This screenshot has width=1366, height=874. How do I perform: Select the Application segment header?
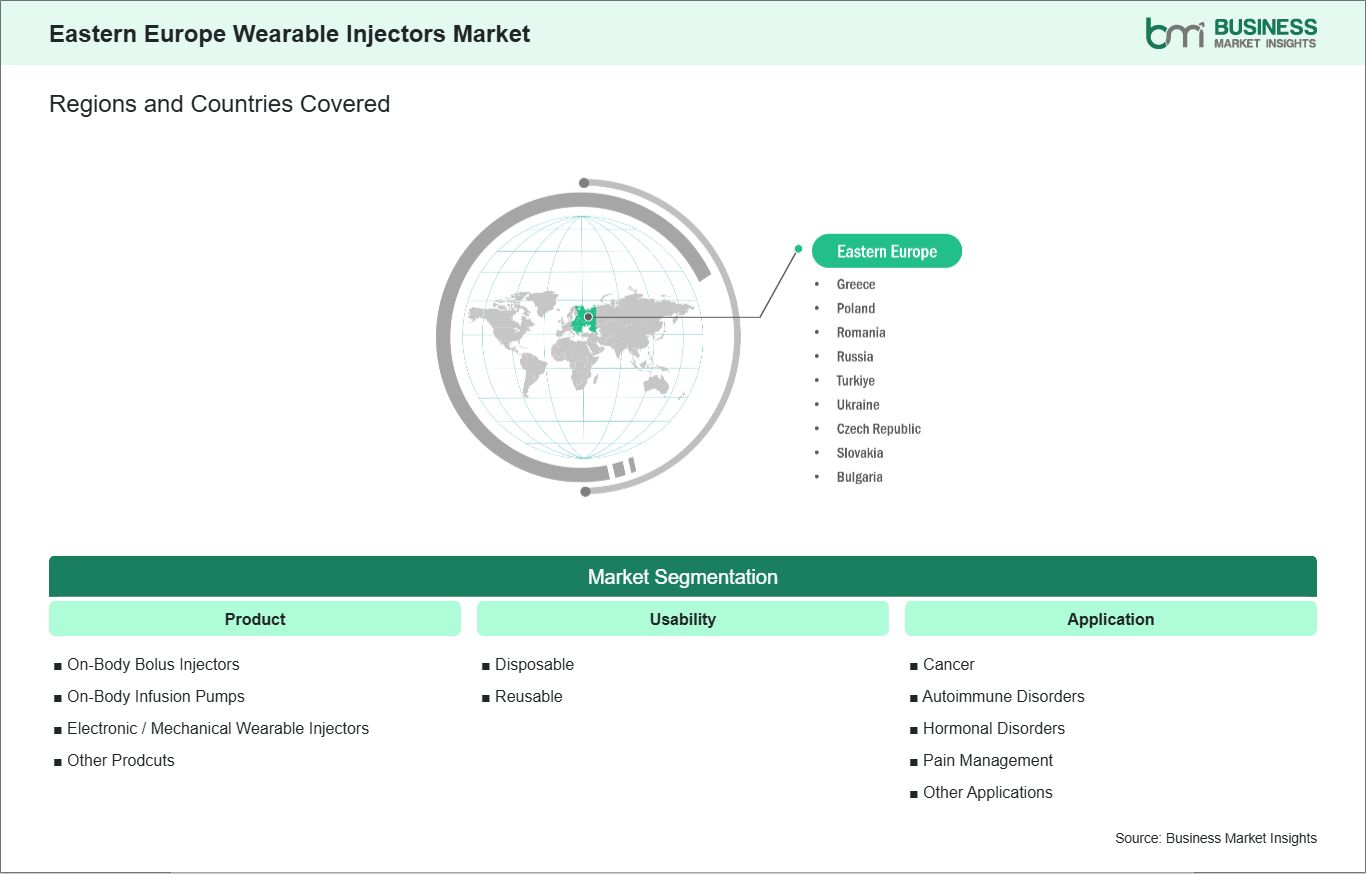pos(1111,619)
